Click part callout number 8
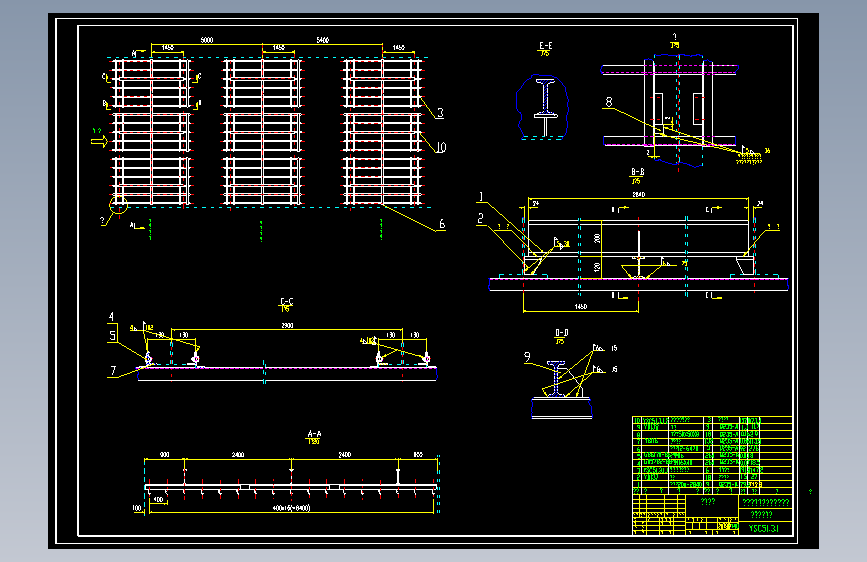Screen dimensions: 867x562 click(x=609, y=102)
